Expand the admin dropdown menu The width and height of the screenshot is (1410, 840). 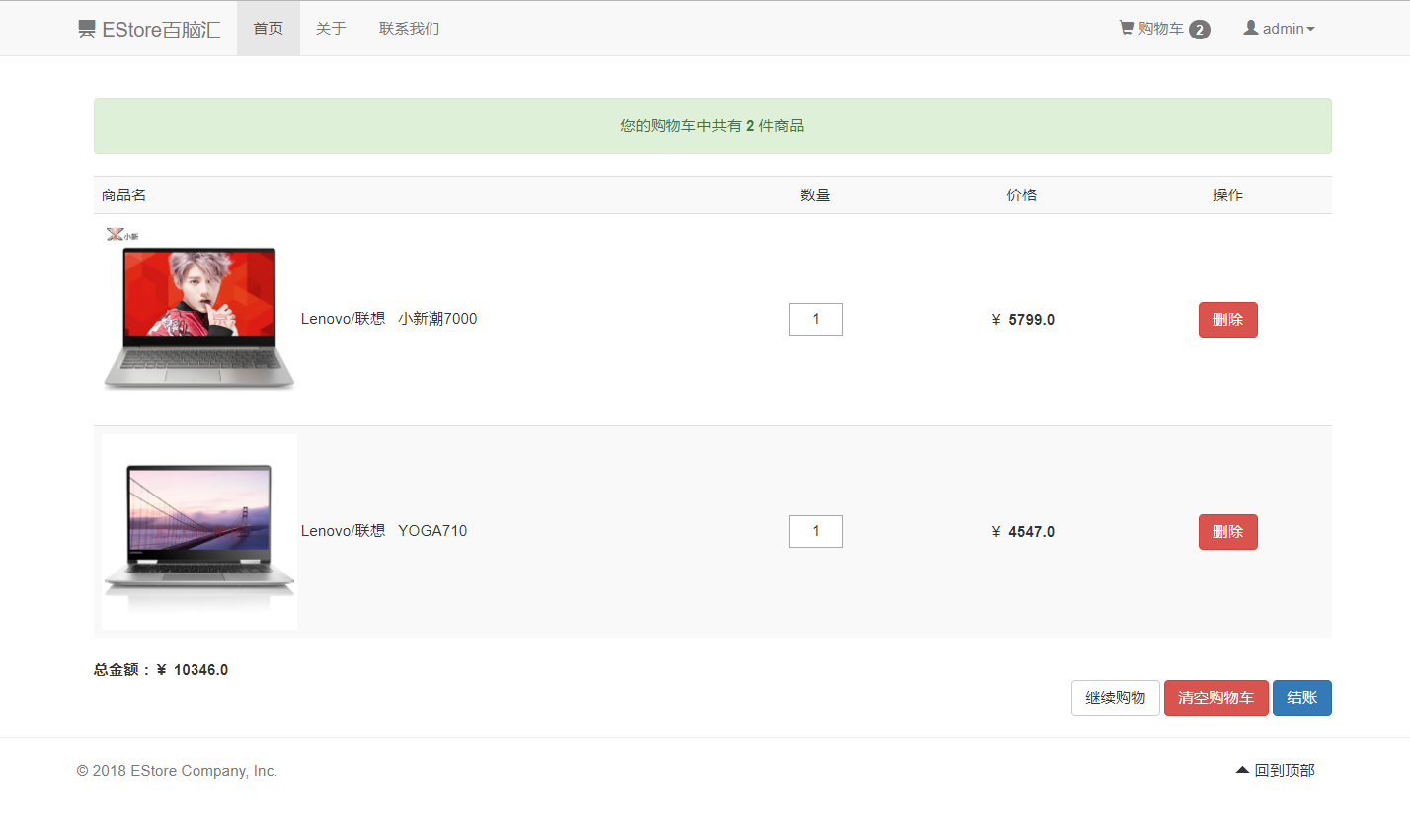pyautogui.click(x=1279, y=29)
